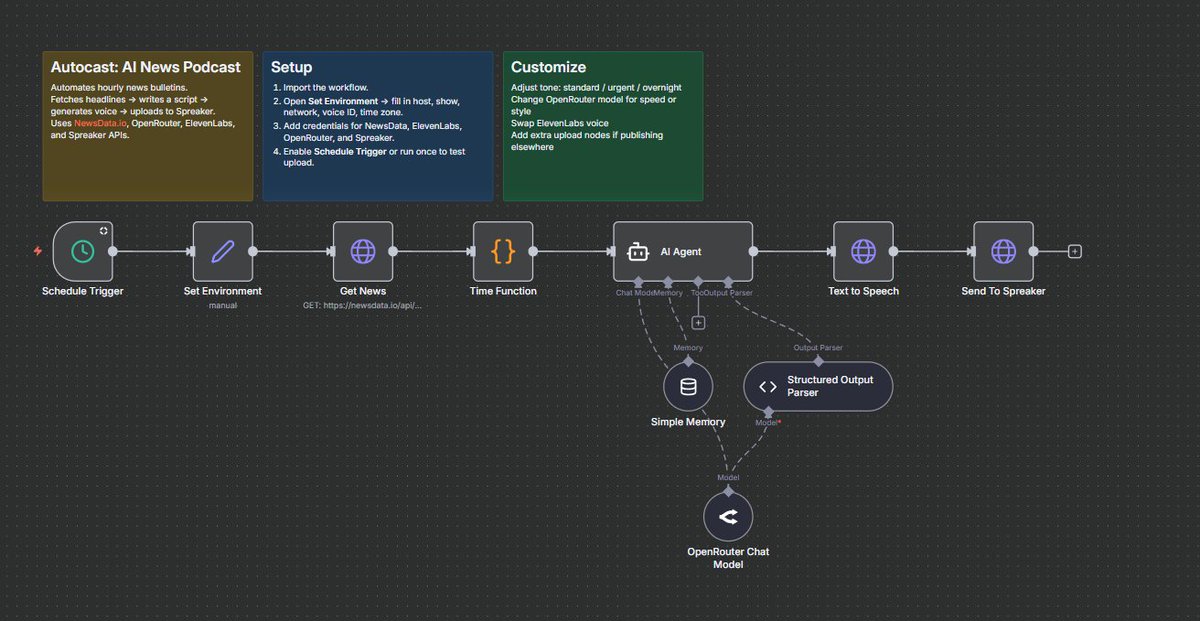Select the OpenRouter Chat Model node
This screenshot has width=1200, height=621.
click(x=728, y=517)
